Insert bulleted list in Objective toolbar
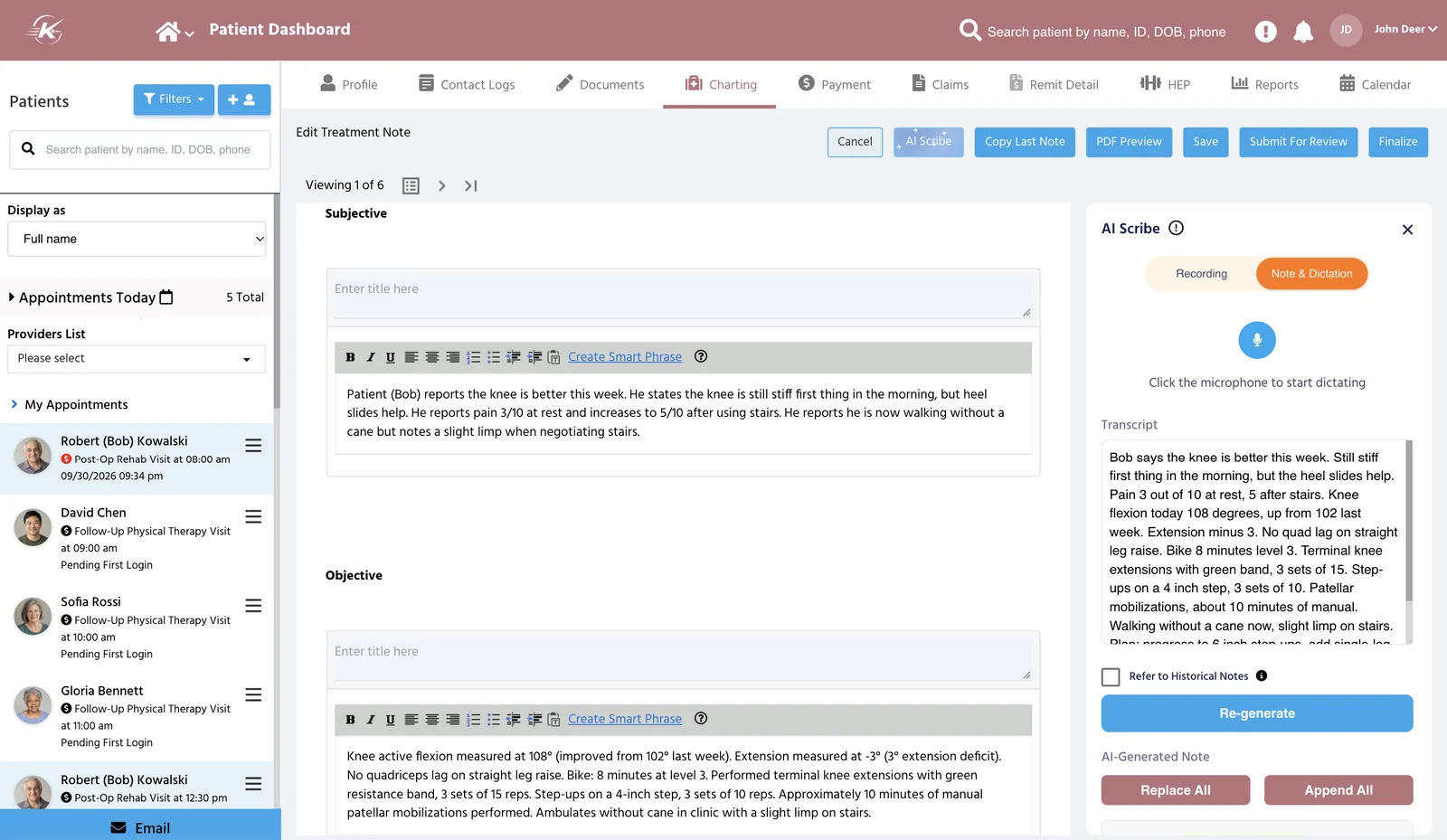The image size is (1447, 840). [x=494, y=720]
